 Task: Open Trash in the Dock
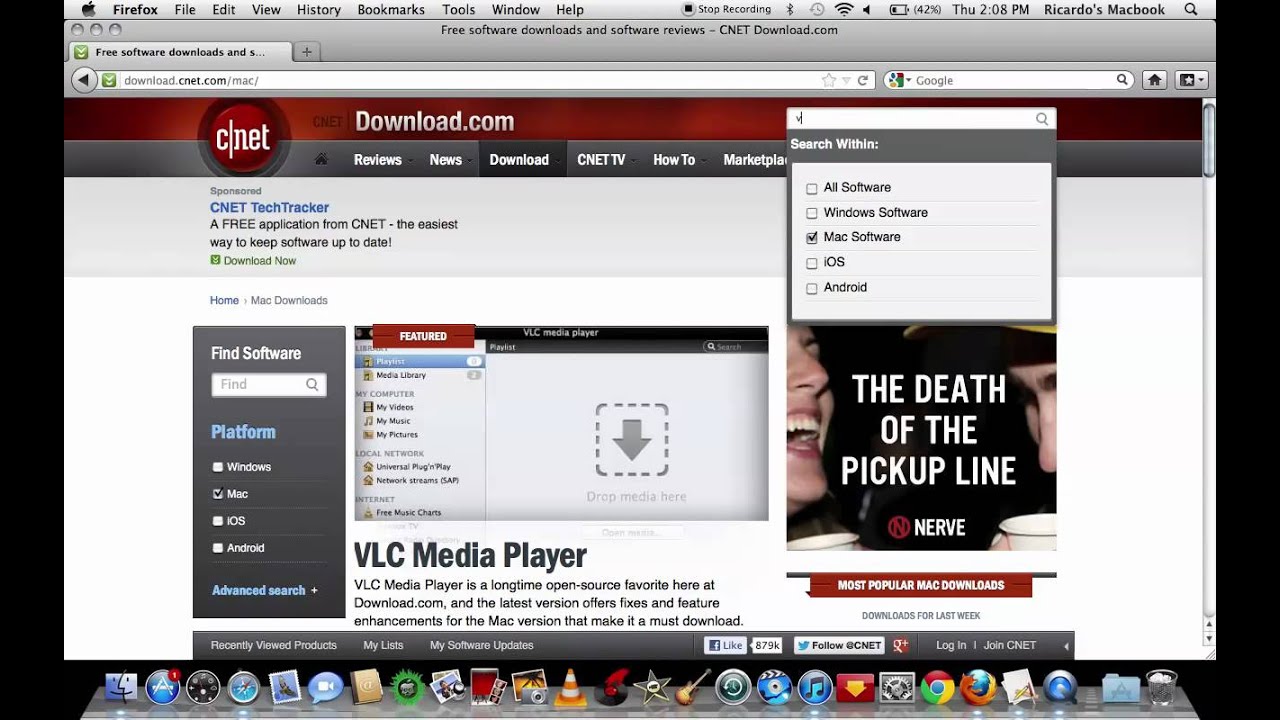tap(1161, 688)
